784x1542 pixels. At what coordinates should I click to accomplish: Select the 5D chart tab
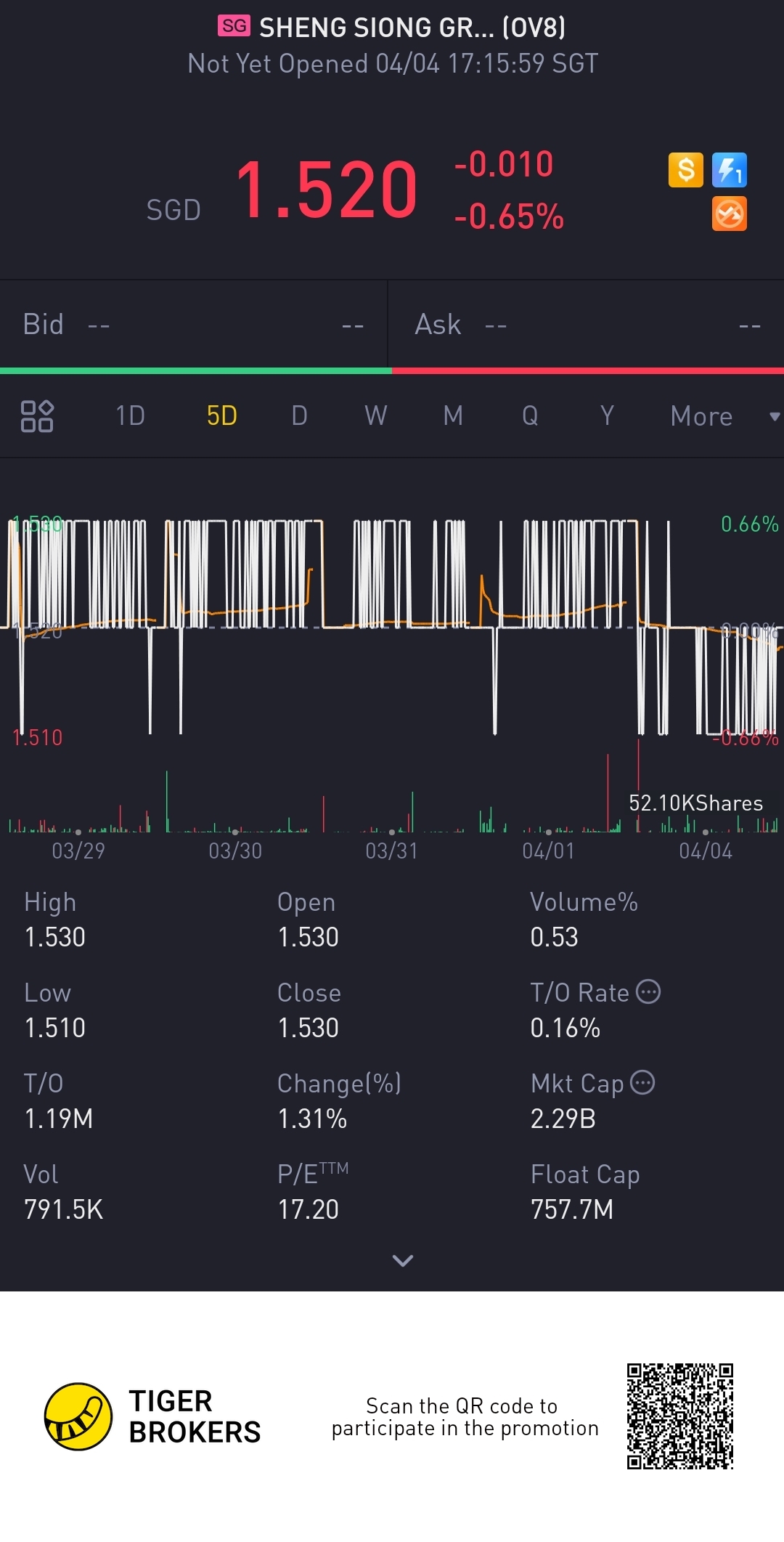tap(222, 416)
